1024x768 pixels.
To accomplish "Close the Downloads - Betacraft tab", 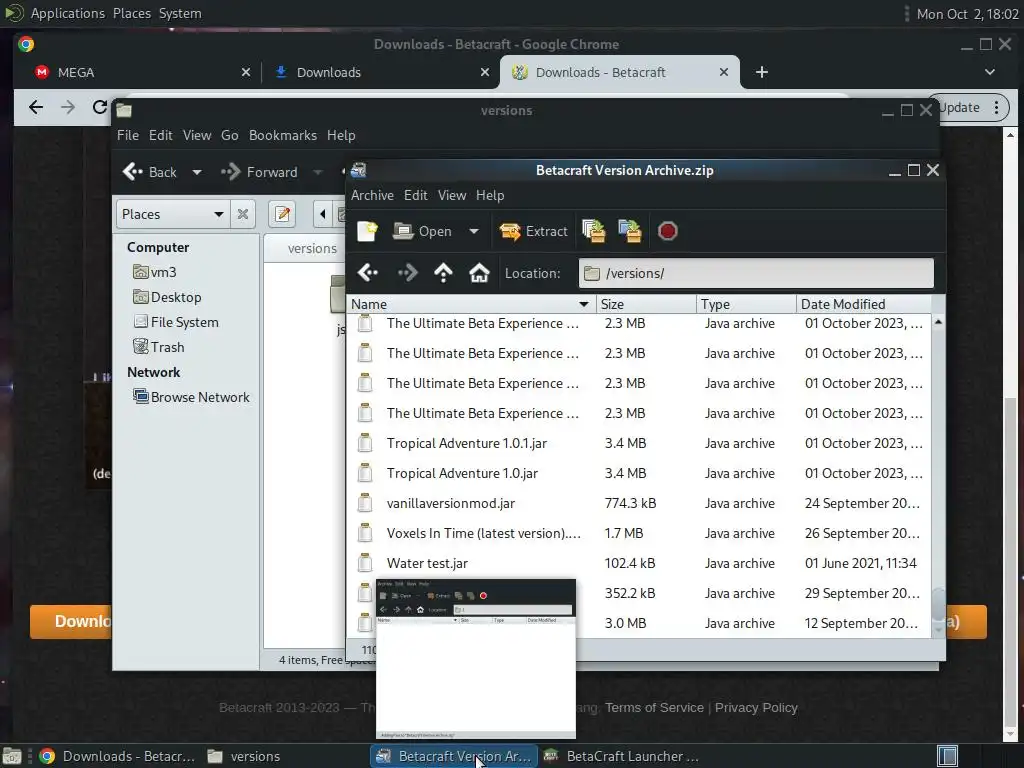I will pyautogui.click(x=724, y=72).
